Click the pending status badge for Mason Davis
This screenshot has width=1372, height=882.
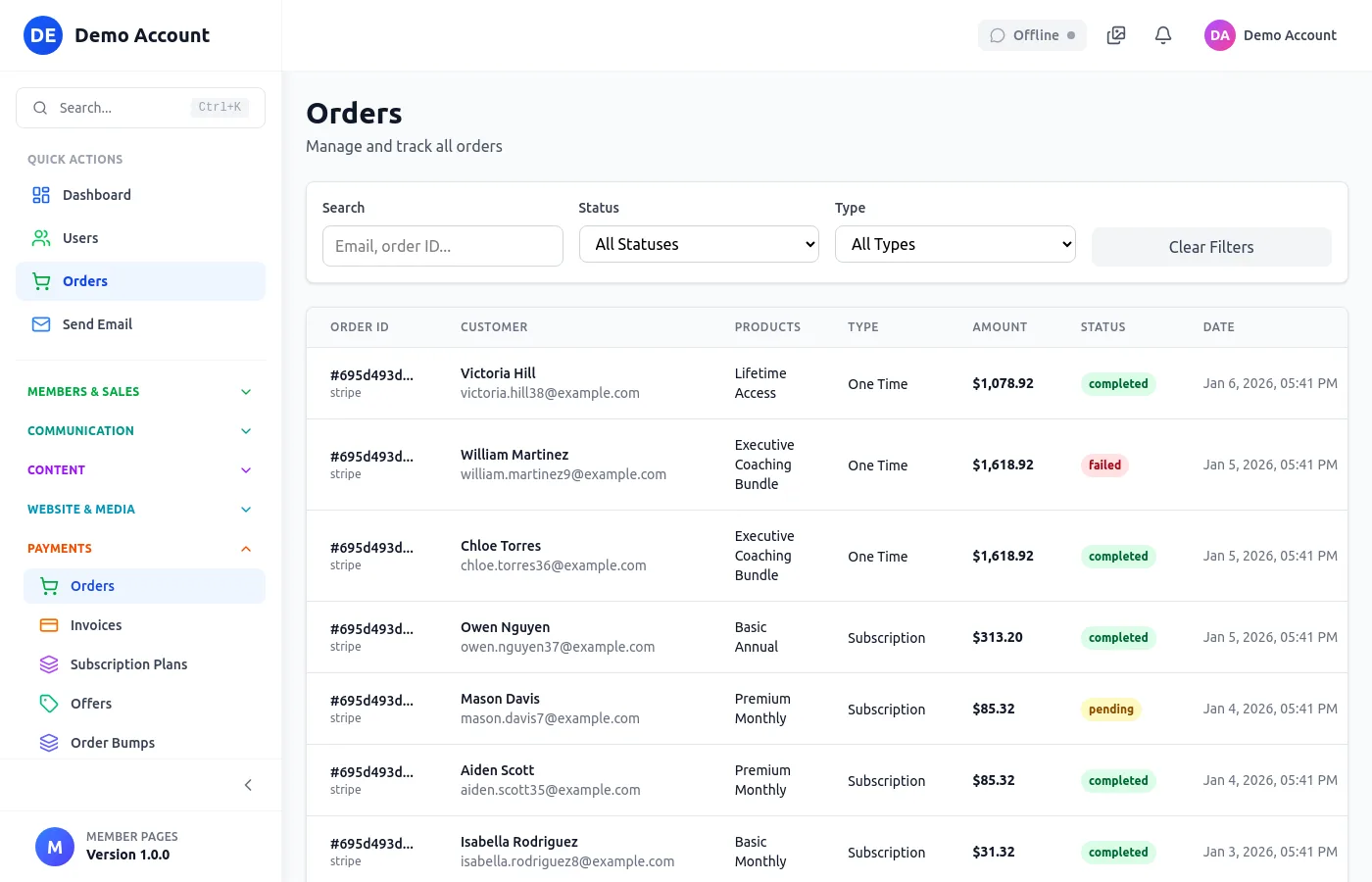1111,710
